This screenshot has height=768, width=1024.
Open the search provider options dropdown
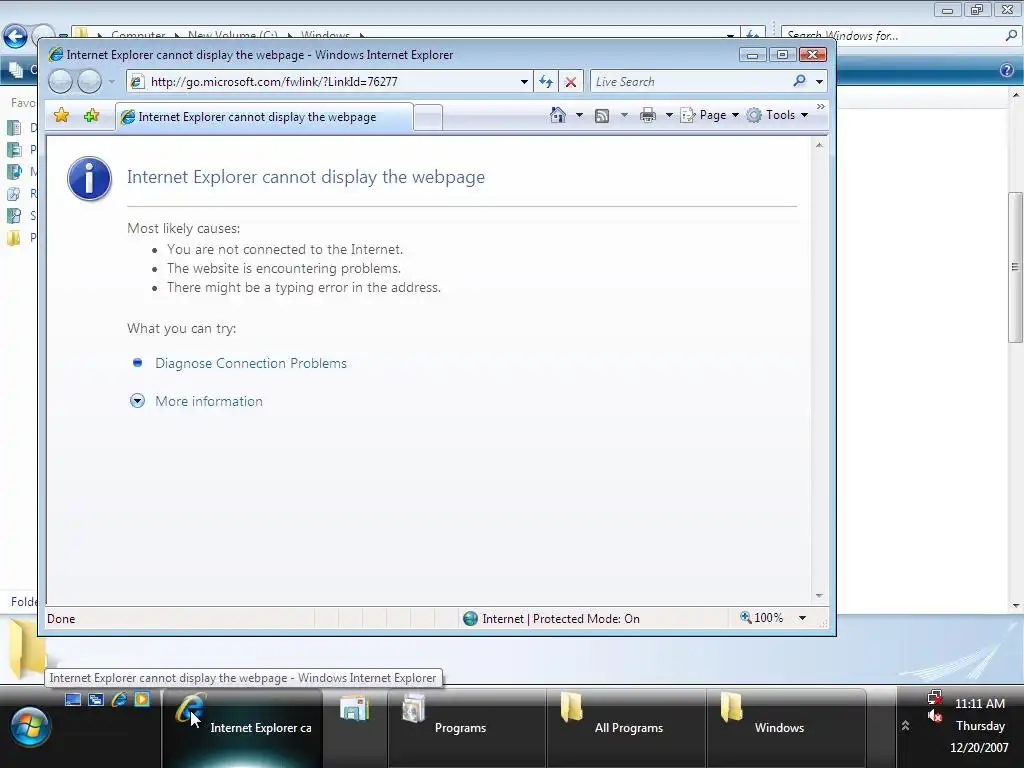pos(819,82)
